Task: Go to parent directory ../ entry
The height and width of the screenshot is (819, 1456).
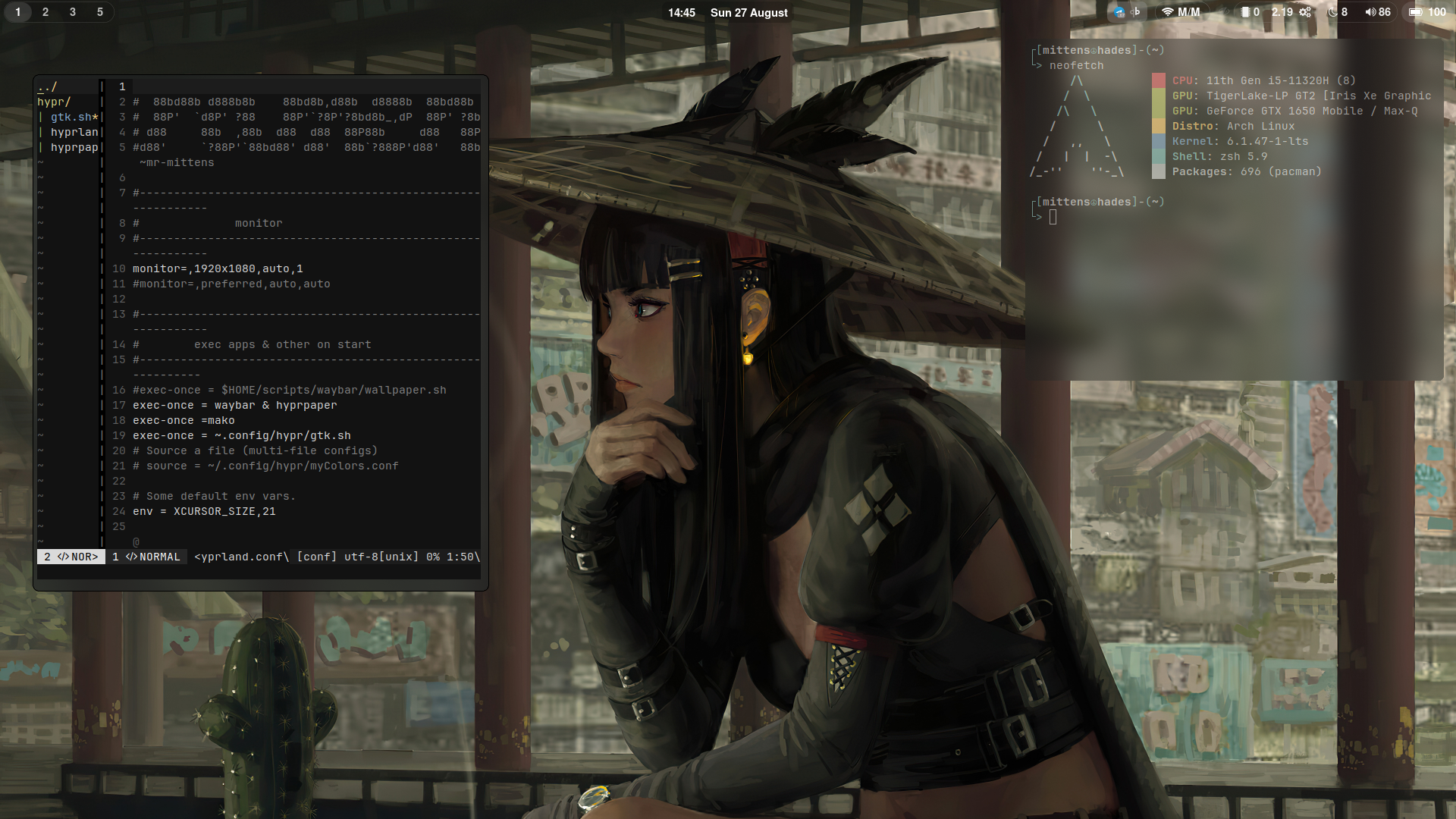Action: coord(48,86)
